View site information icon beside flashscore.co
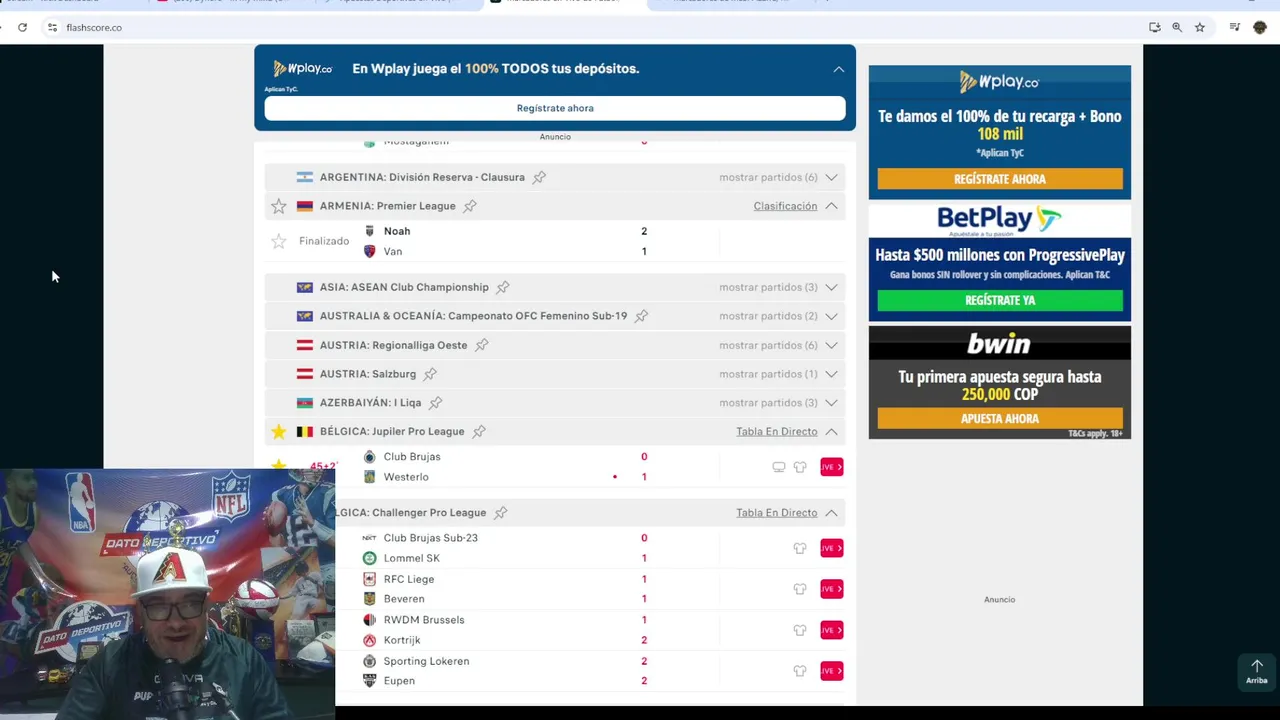This screenshot has width=1280, height=720. (x=52, y=27)
